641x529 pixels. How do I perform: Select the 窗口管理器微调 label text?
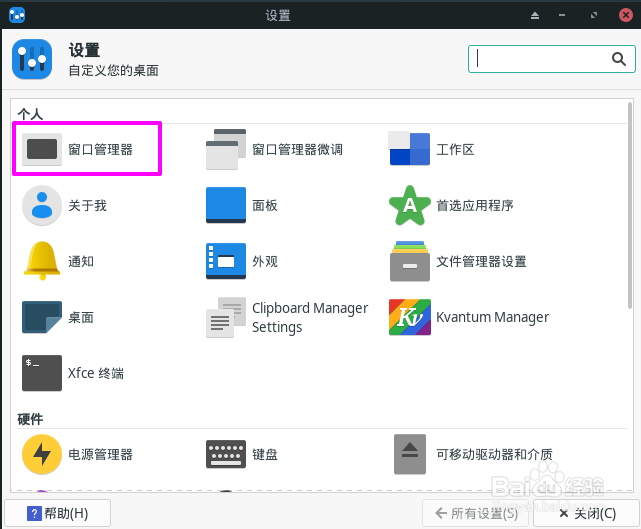click(x=297, y=150)
